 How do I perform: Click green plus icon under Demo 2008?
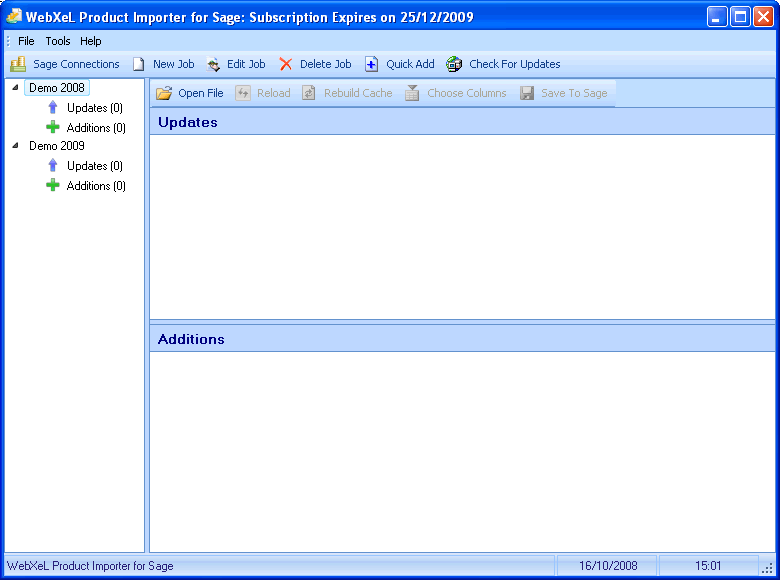53,127
